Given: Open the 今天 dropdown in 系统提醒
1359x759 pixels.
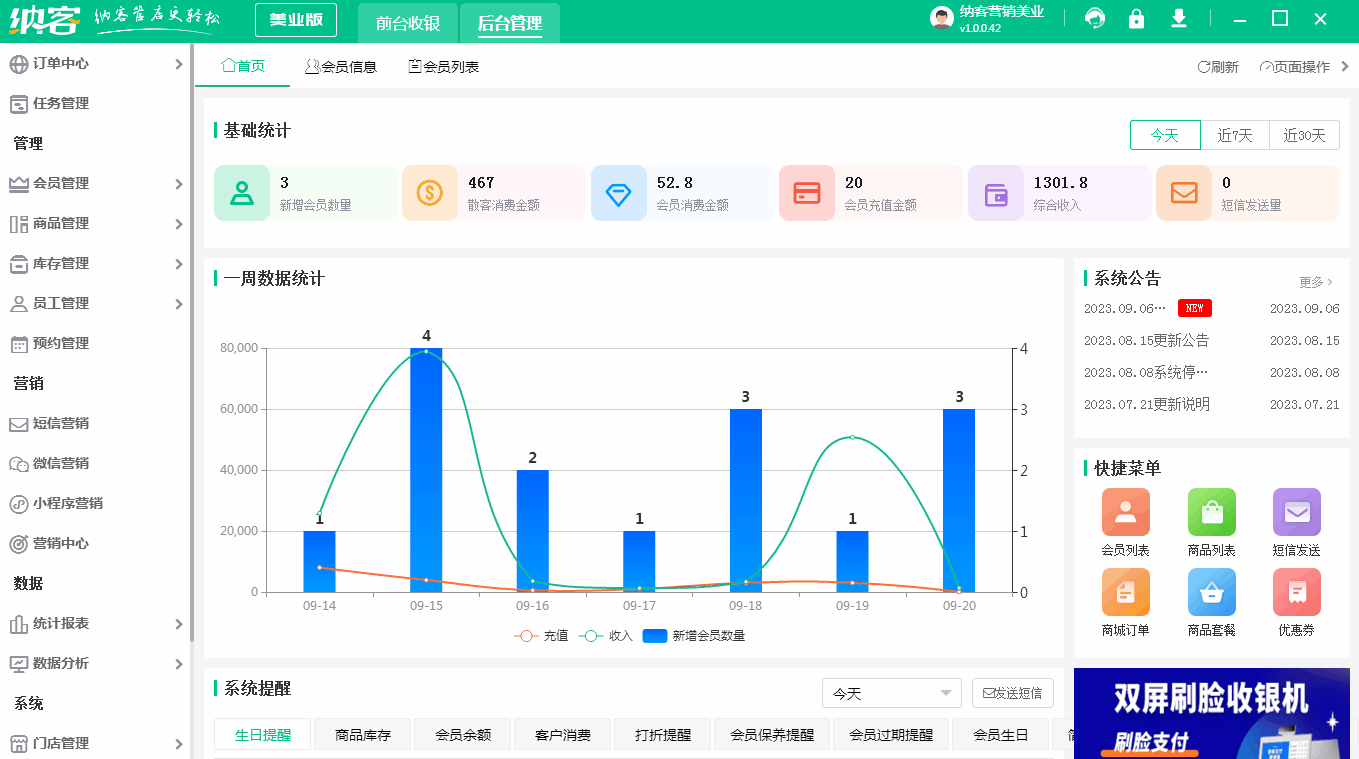Looking at the screenshot, I should pyautogui.click(x=890, y=692).
